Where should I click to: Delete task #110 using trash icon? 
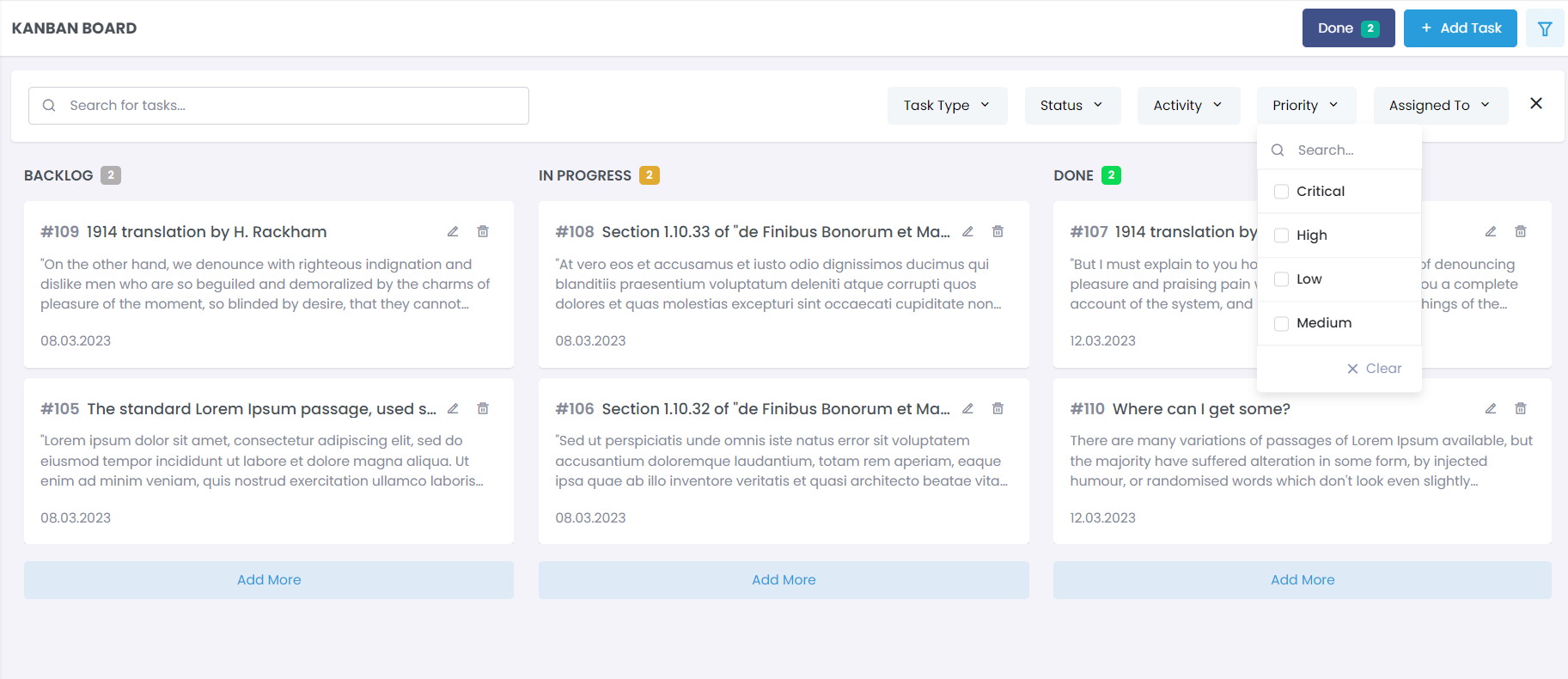click(1520, 409)
